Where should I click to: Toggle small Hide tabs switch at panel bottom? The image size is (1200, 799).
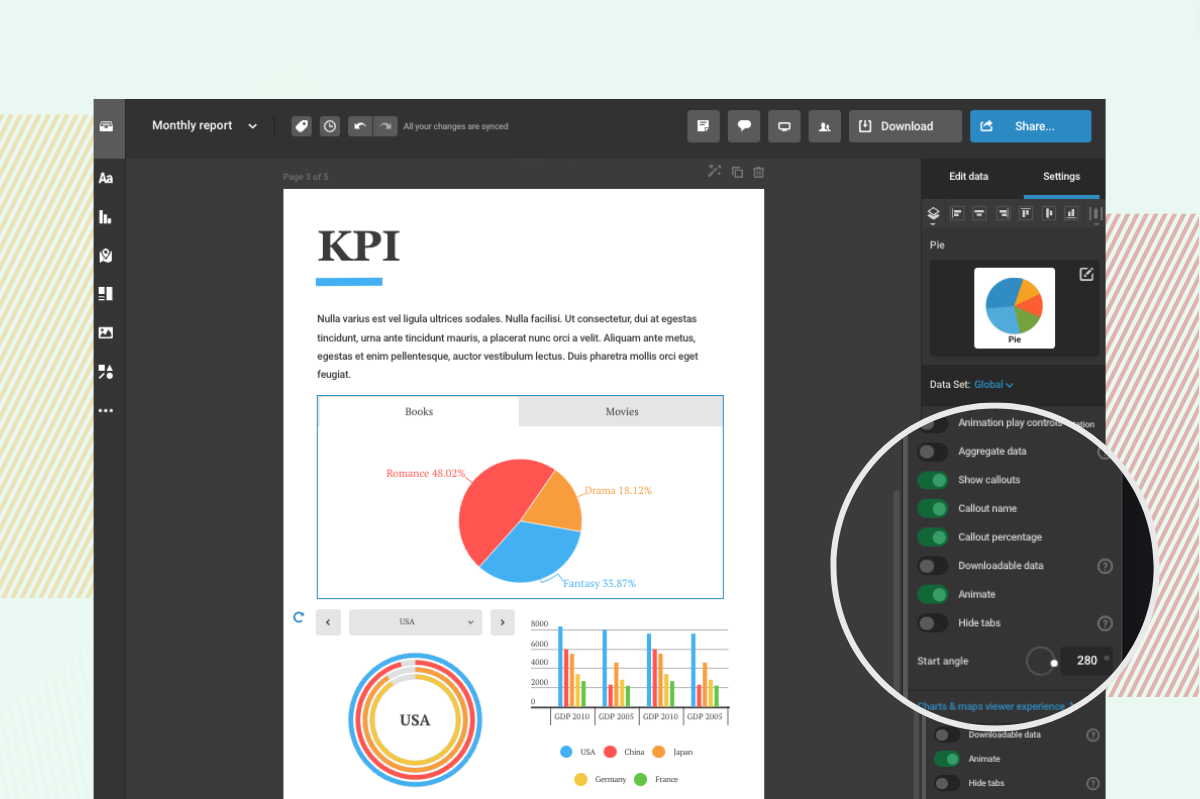(946, 783)
